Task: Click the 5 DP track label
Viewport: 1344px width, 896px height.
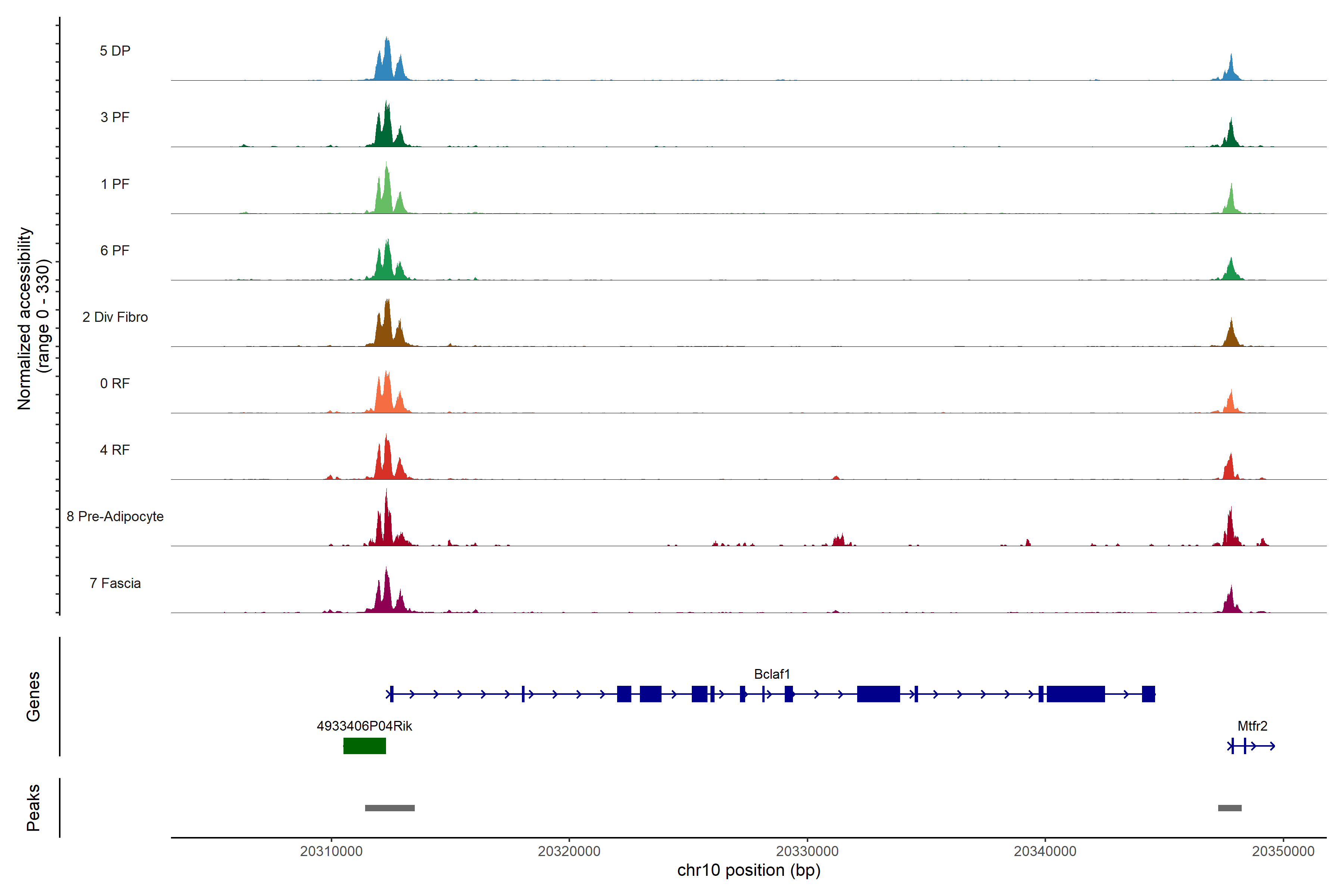Action: [115, 51]
